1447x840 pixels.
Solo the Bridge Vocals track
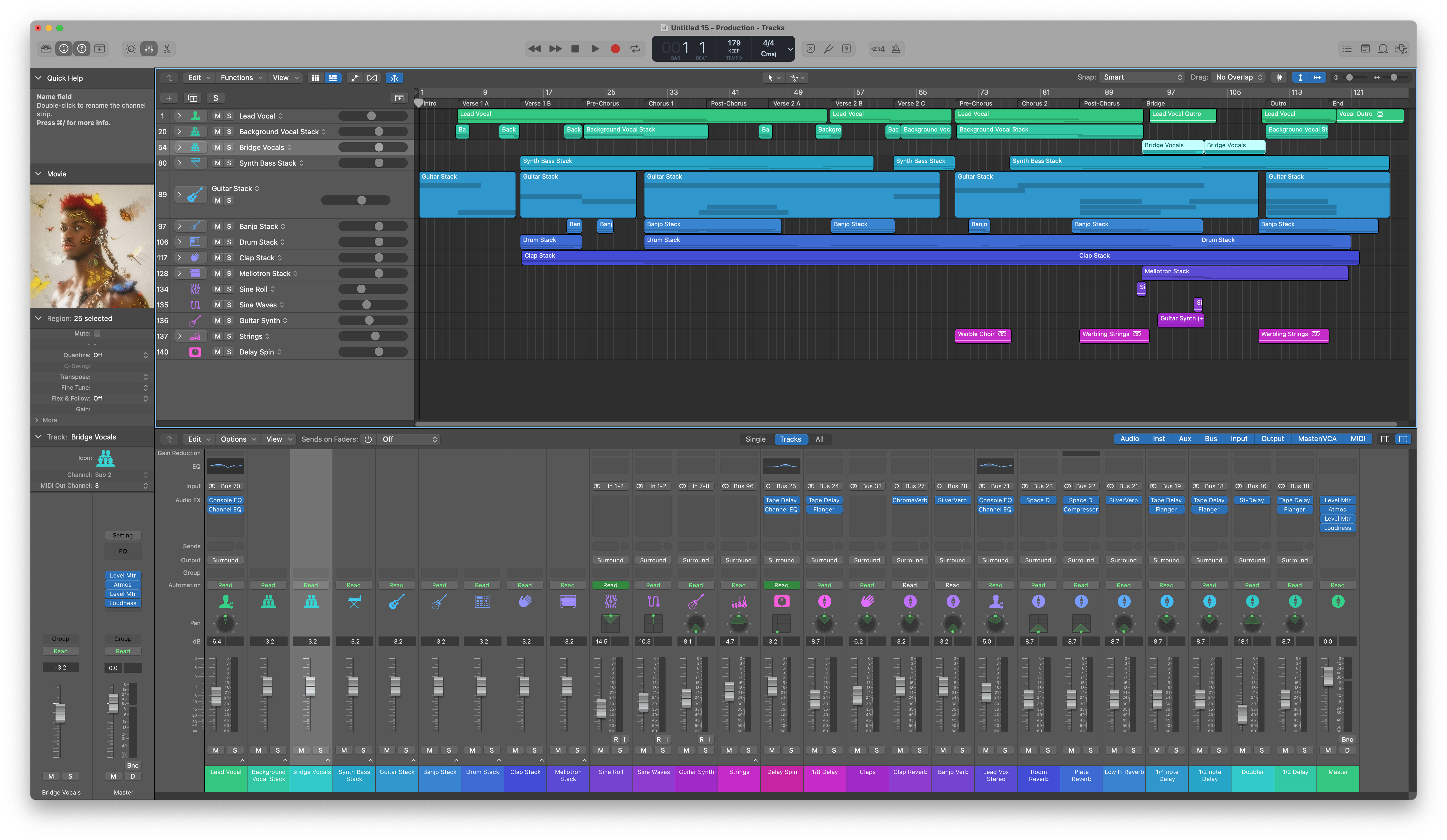(x=229, y=147)
